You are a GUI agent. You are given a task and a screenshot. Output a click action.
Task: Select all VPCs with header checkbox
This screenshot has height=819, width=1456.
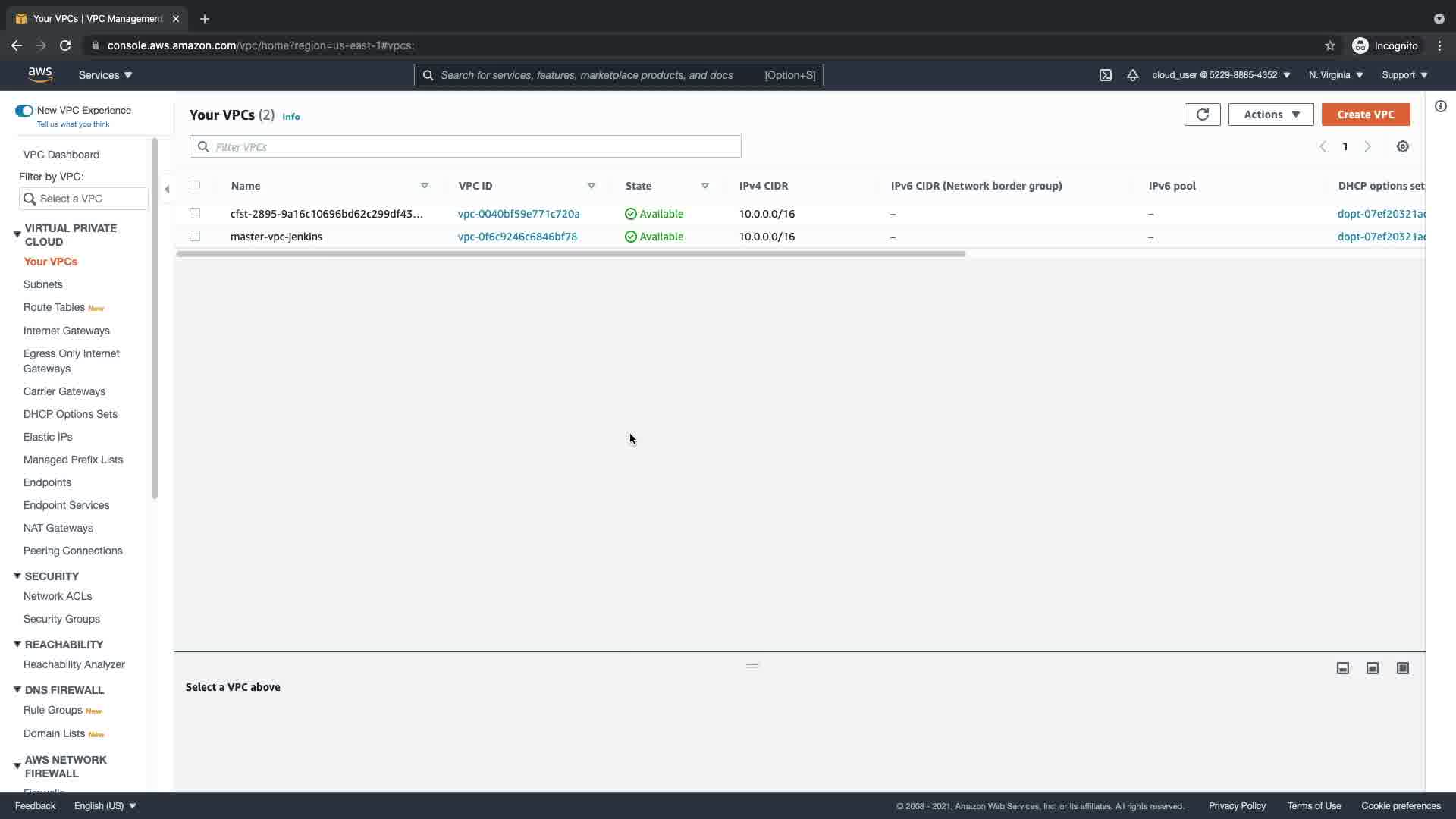pos(195,185)
